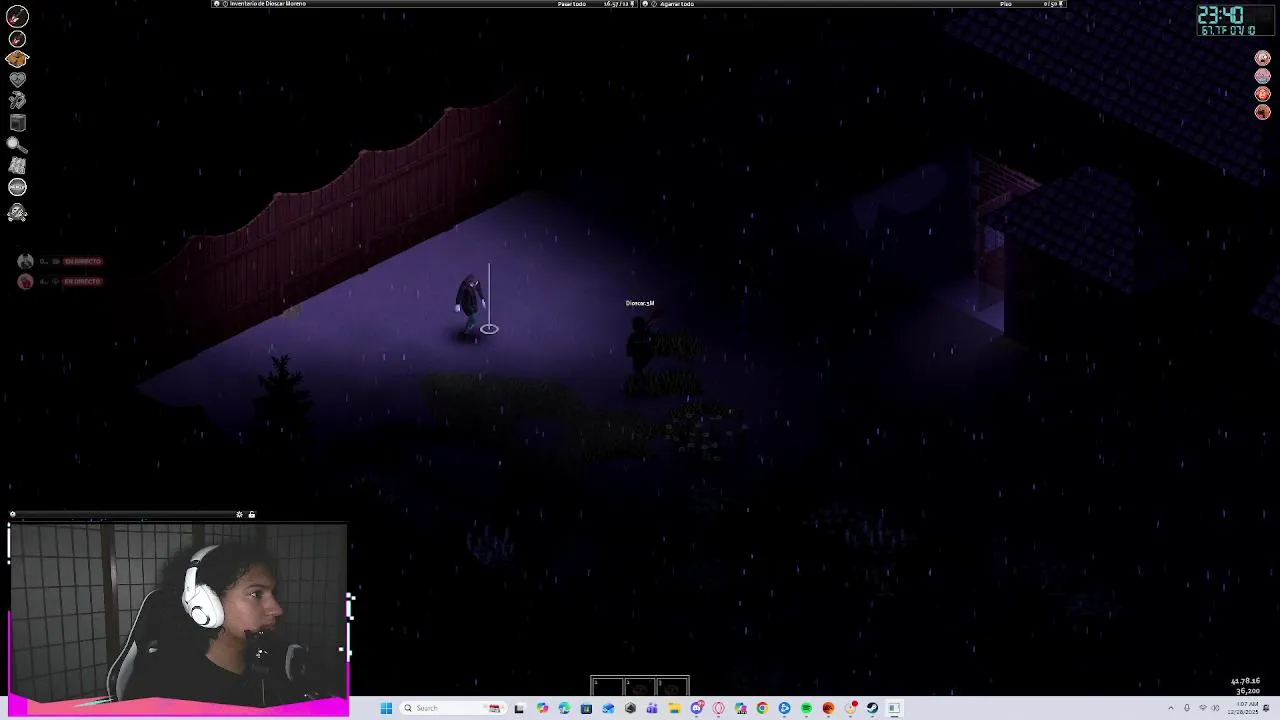
Task: Click 'Agarrar todo' in the loot bar
Action: (677, 4)
